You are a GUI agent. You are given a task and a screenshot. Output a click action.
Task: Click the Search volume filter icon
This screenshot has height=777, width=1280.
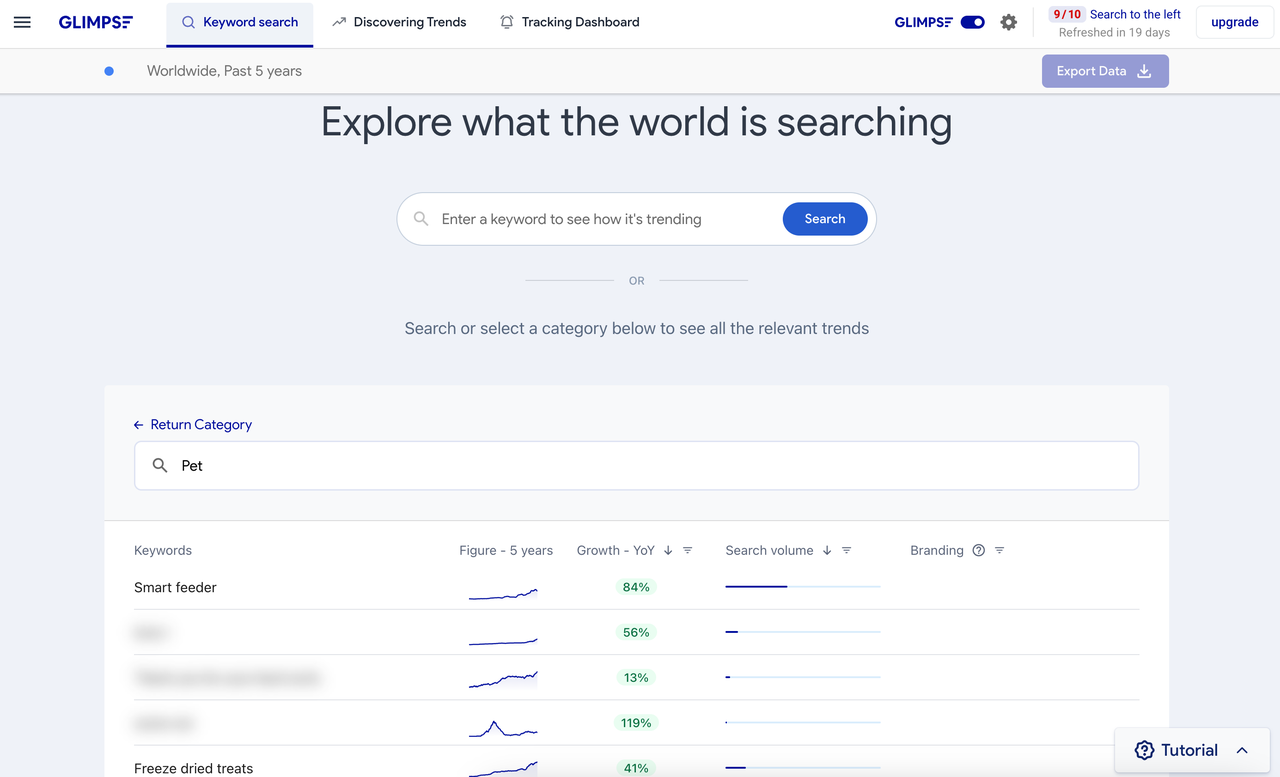[846, 551]
